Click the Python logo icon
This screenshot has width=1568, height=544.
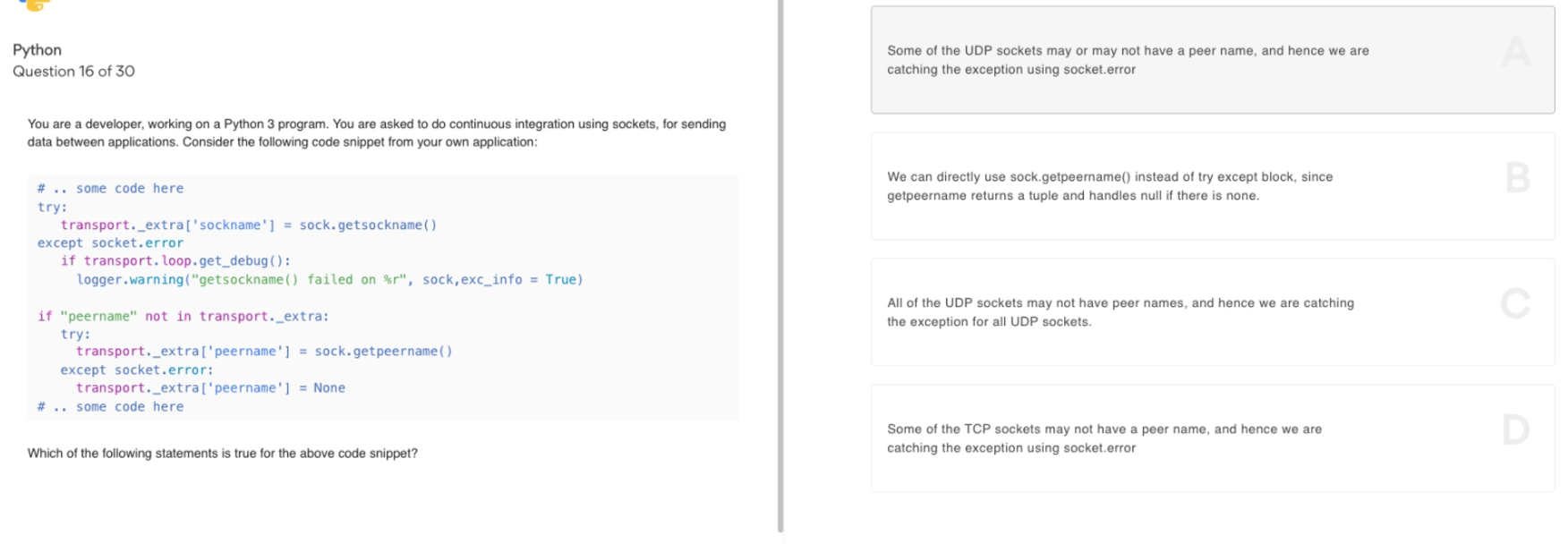pyautogui.click(x=34, y=4)
